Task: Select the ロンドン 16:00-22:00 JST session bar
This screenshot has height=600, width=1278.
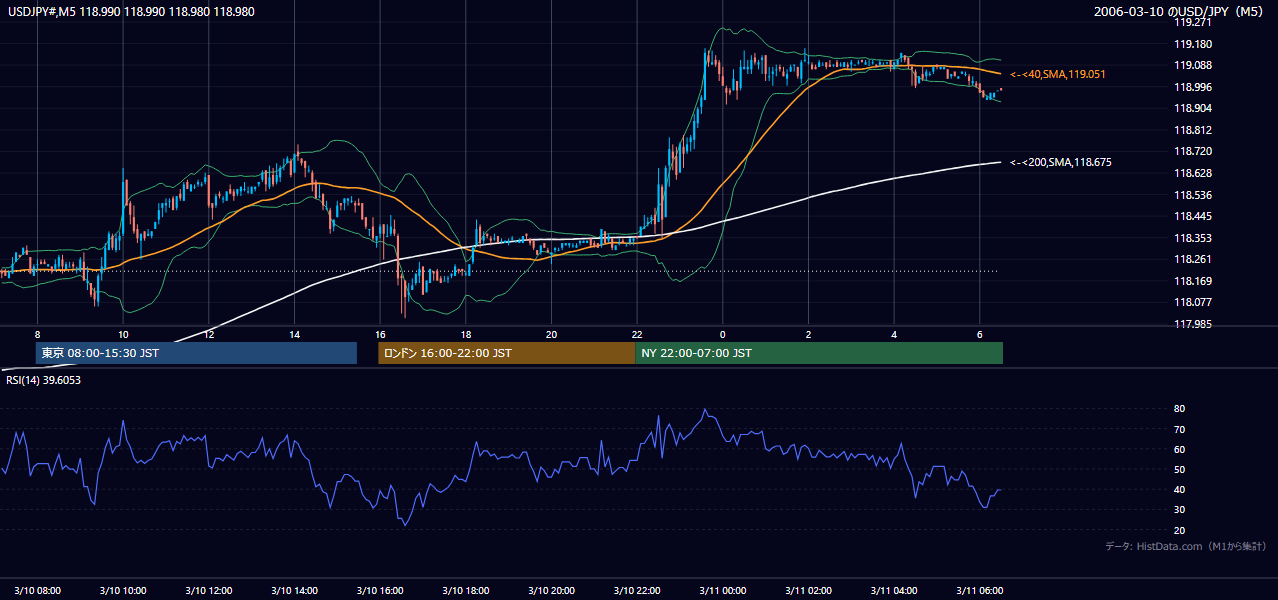Action: (x=506, y=353)
